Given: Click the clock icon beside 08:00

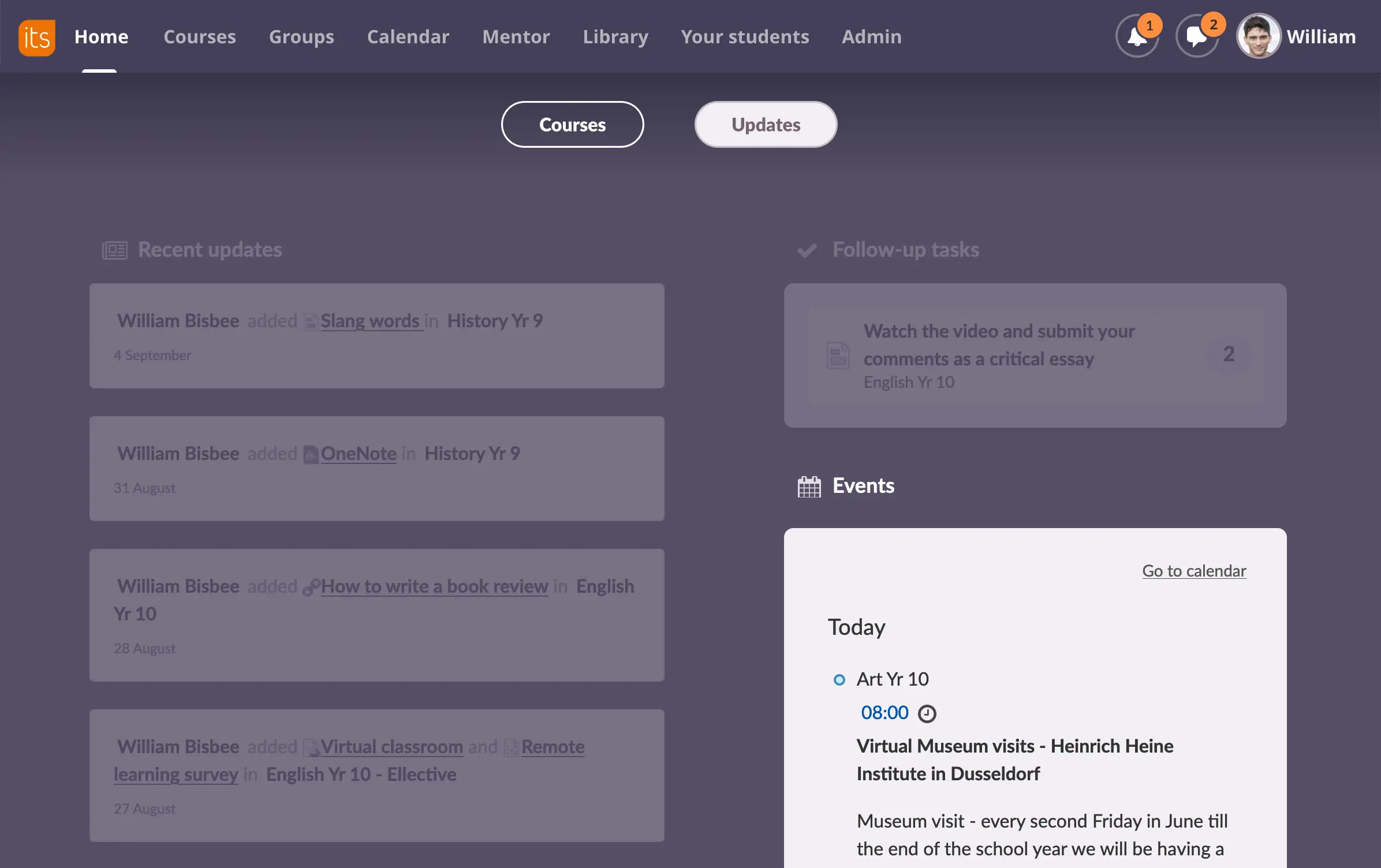Looking at the screenshot, I should (927, 714).
